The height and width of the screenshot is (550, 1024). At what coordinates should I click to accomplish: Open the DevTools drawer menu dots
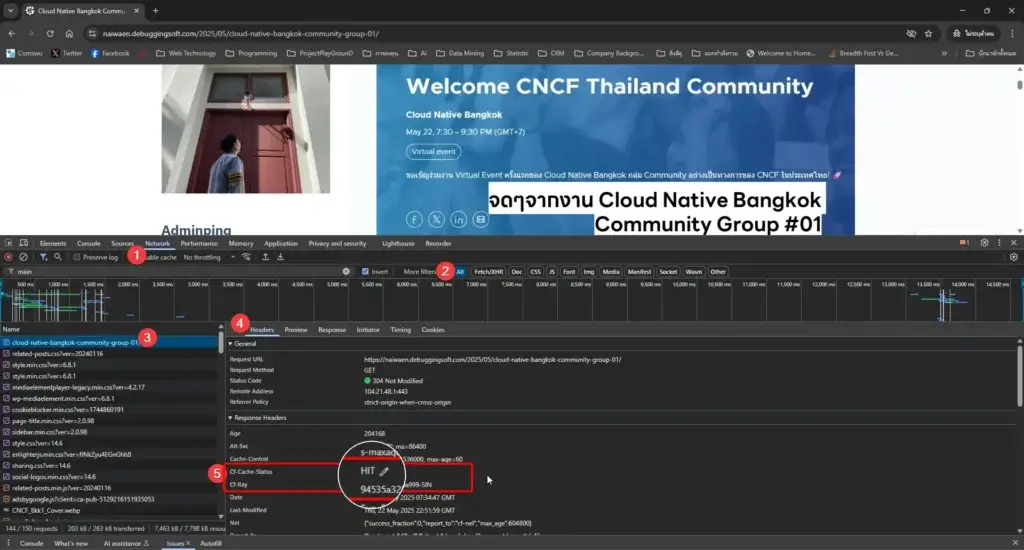click(x=8, y=543)
